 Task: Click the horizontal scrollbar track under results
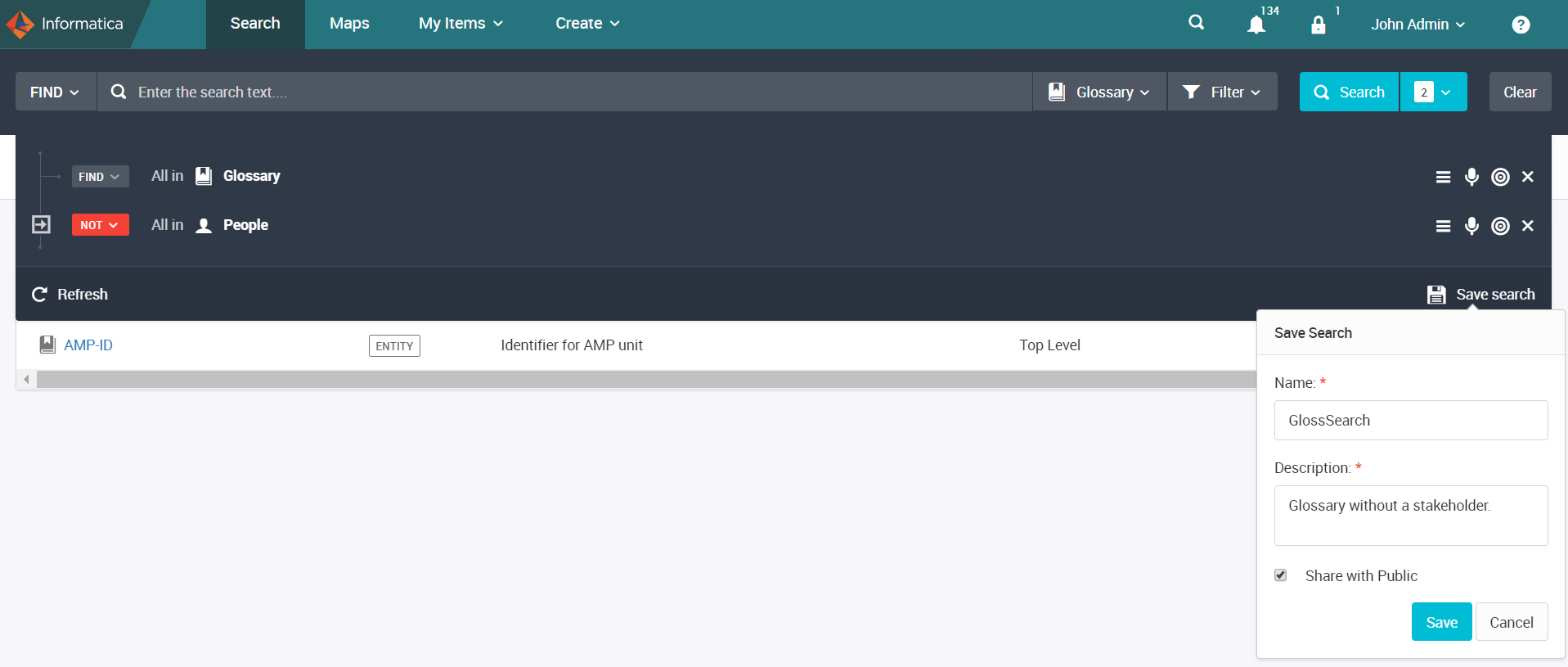click(x=646, y=379)
